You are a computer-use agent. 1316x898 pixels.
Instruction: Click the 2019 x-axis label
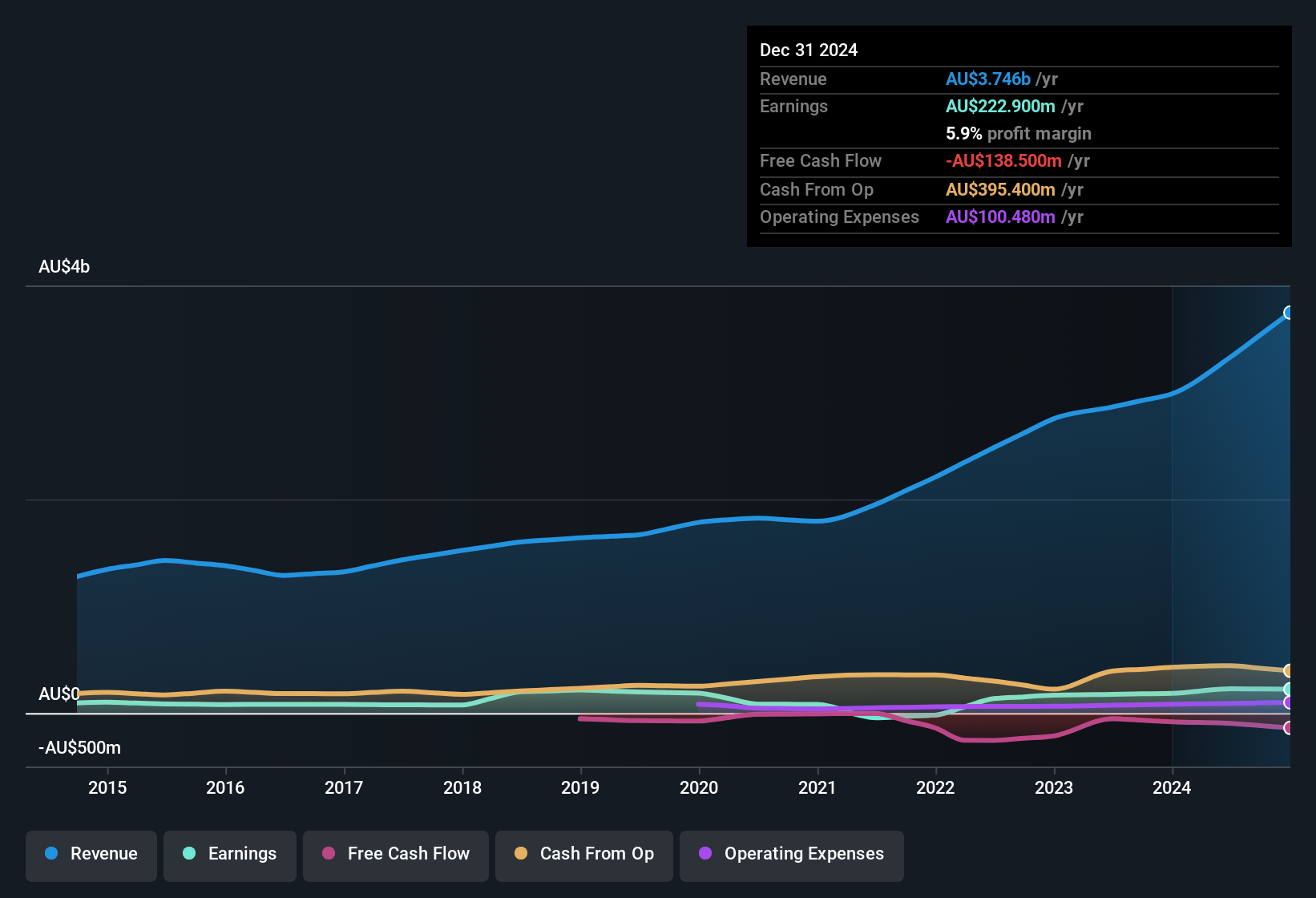click(580, 788)
